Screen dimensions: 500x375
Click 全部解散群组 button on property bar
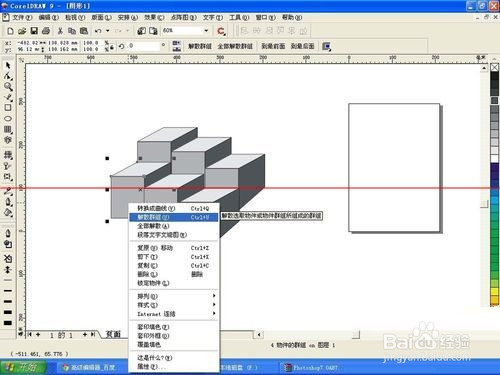(235, 46)
